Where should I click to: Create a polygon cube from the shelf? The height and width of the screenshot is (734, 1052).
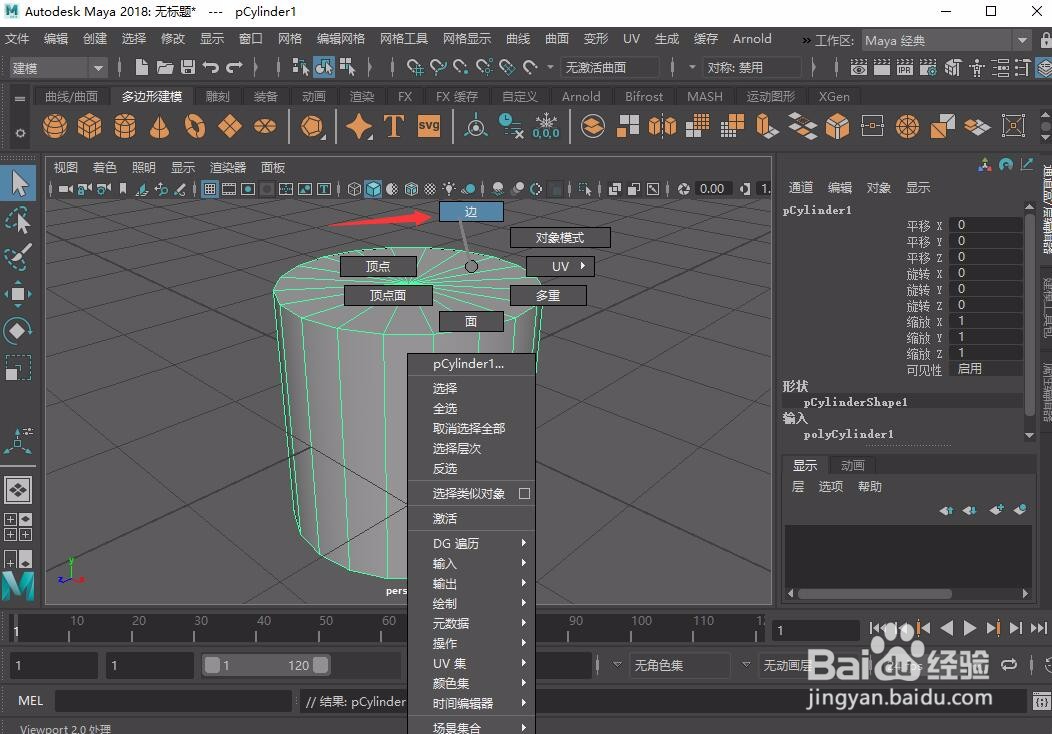89,126
